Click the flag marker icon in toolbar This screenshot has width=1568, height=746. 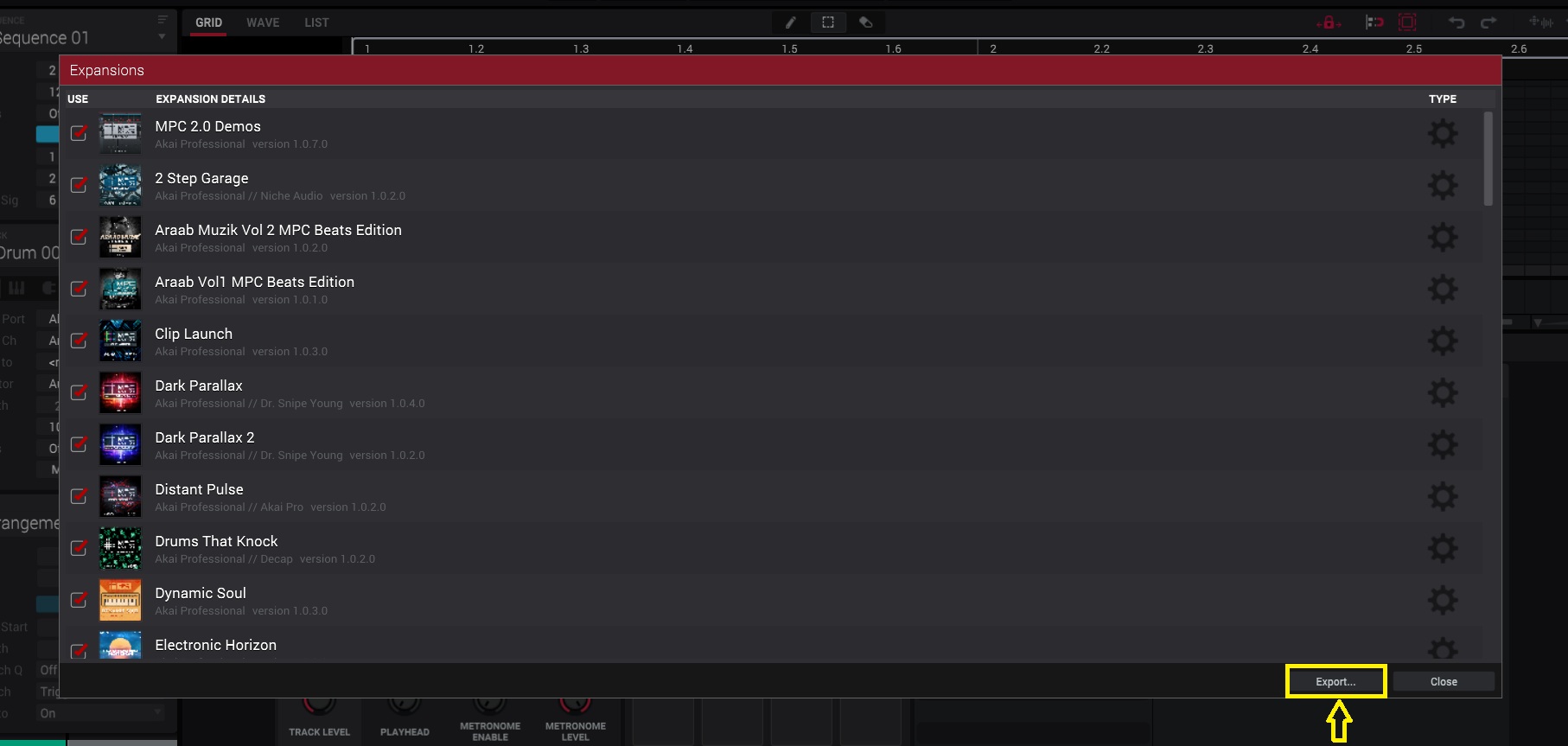point(1374,22)
